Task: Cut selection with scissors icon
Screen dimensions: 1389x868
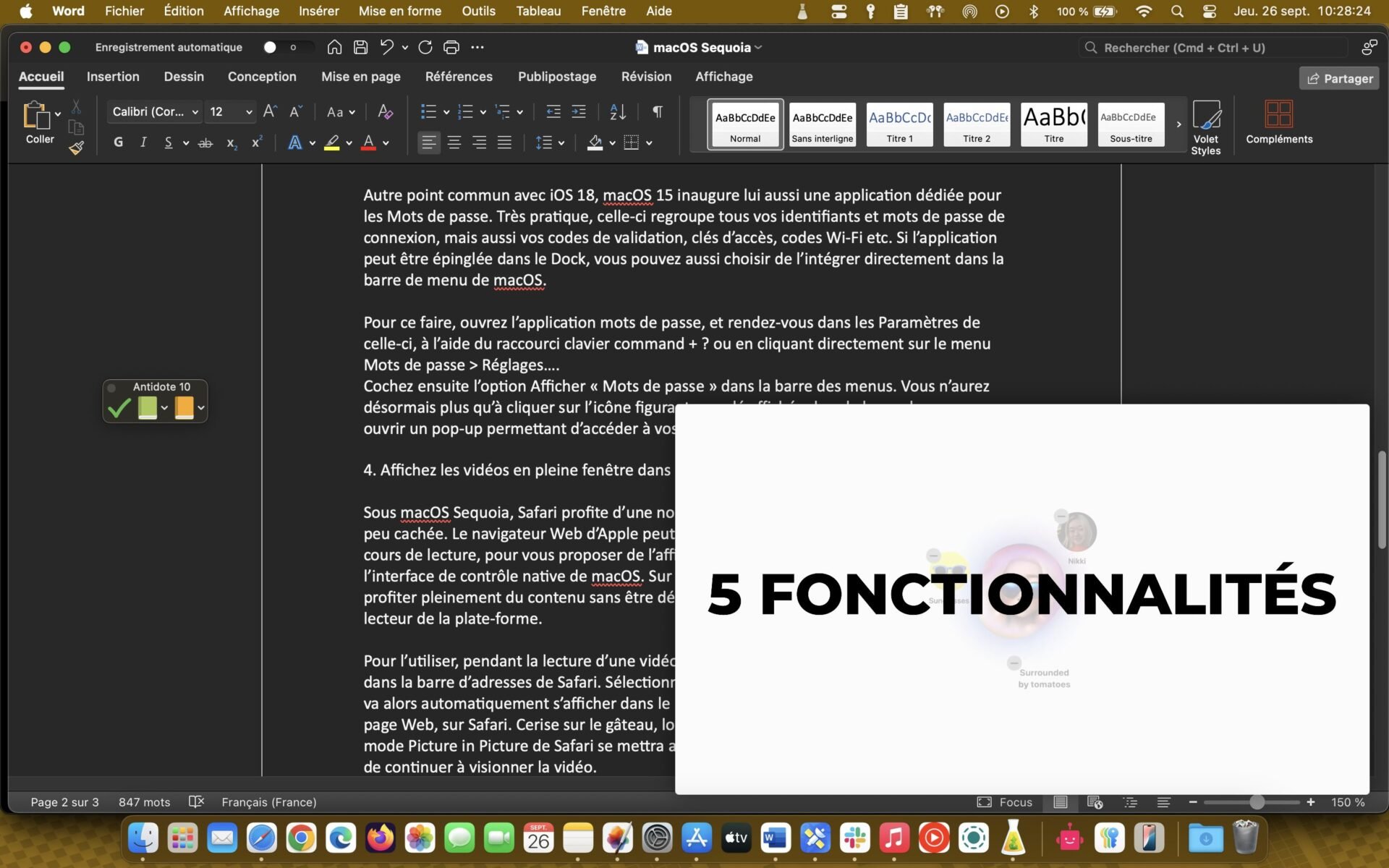Action: coord(76,107)
